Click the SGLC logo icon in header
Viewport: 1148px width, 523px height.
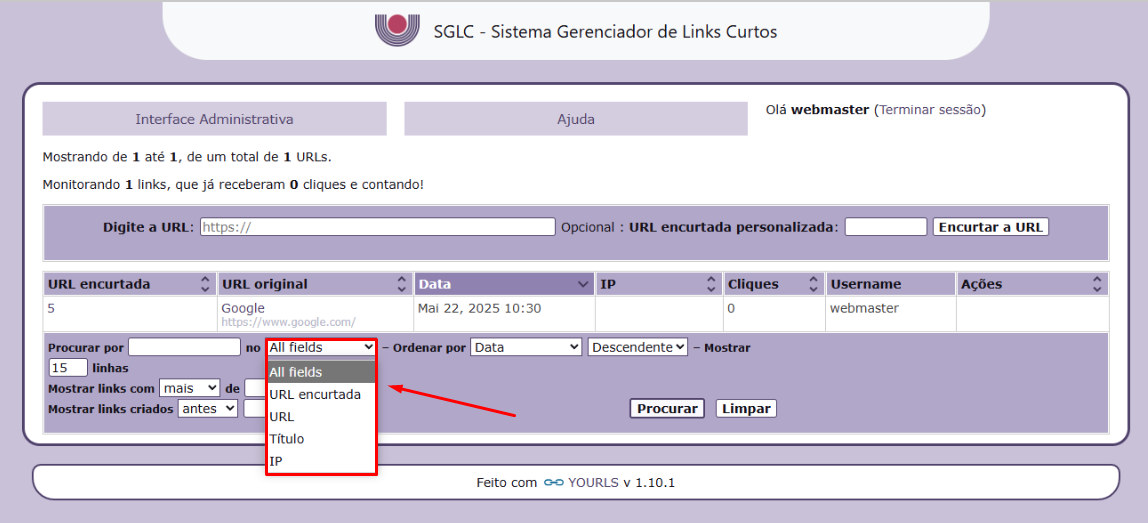[396, 29]
